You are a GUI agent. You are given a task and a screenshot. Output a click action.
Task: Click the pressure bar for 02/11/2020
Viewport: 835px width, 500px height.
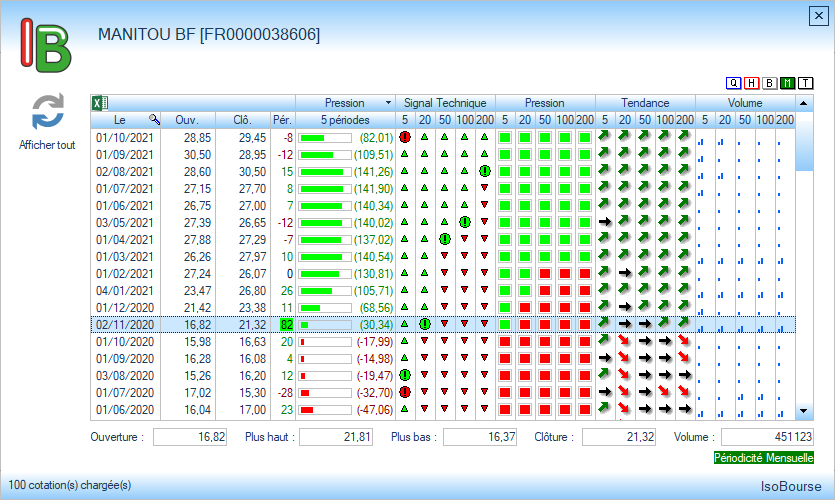(325, 325)
